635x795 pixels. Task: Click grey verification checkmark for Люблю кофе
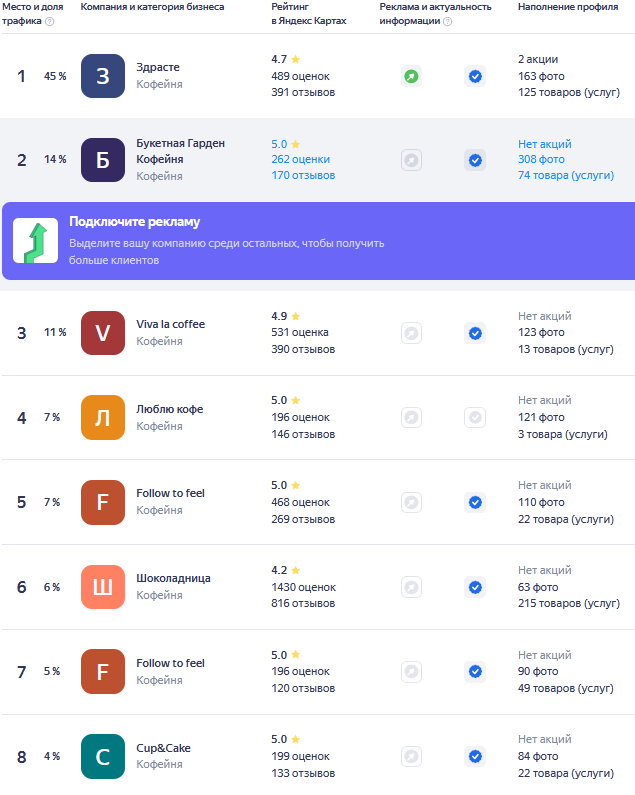(475, 417)
